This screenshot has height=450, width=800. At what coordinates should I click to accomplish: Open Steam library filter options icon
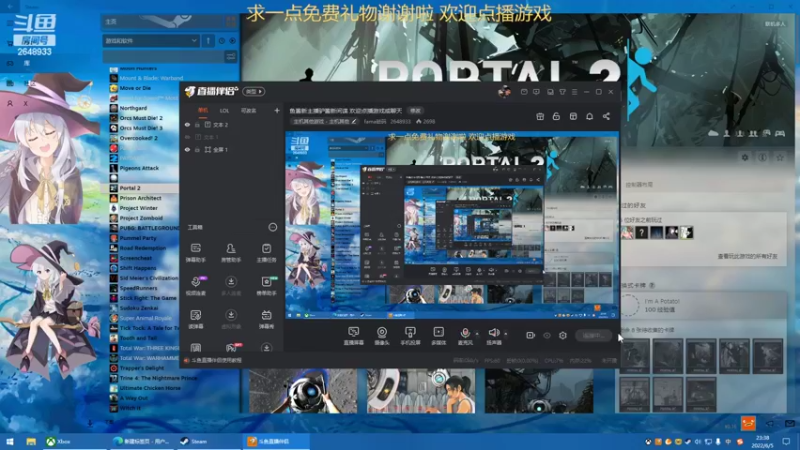click(x=231, y=57)
